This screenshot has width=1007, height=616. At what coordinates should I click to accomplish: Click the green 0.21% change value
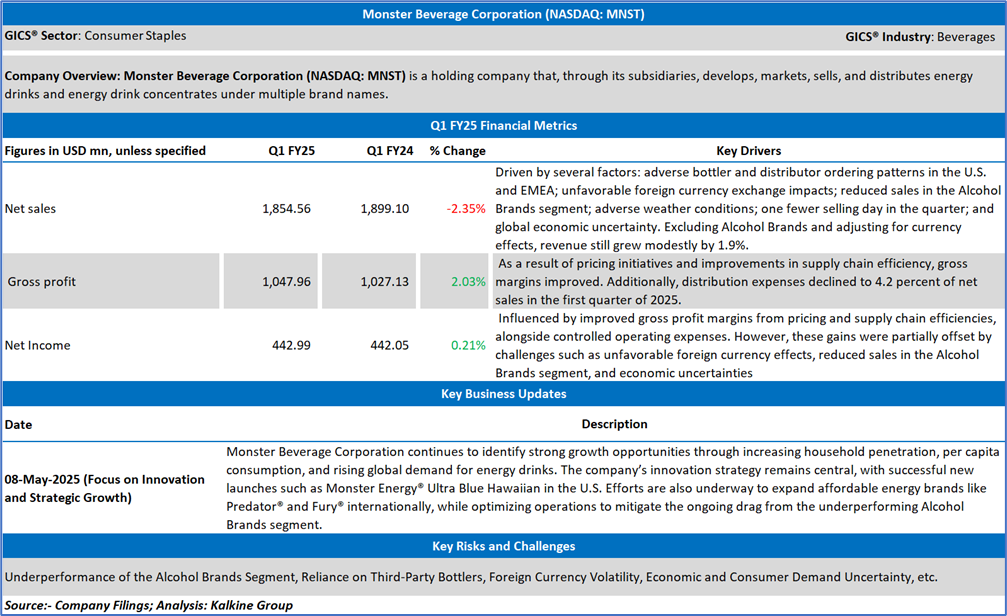(x=468, y=346)
